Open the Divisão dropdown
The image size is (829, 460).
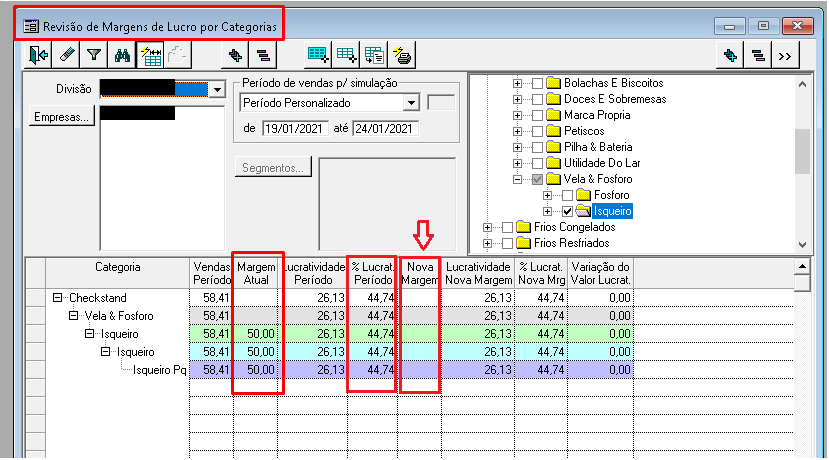point(217,89)
